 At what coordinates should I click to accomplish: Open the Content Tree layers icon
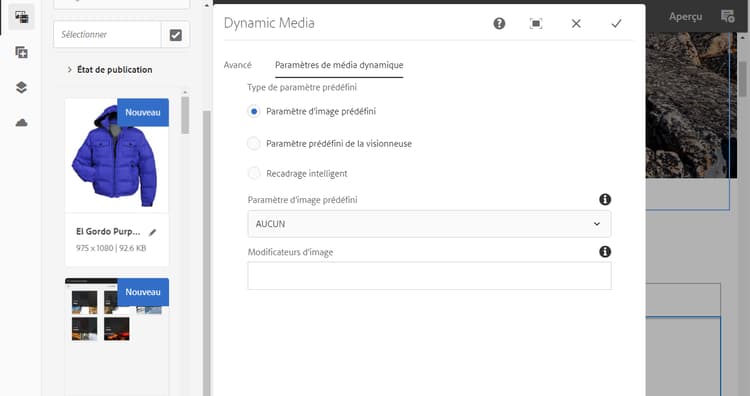tap(22, 88)
